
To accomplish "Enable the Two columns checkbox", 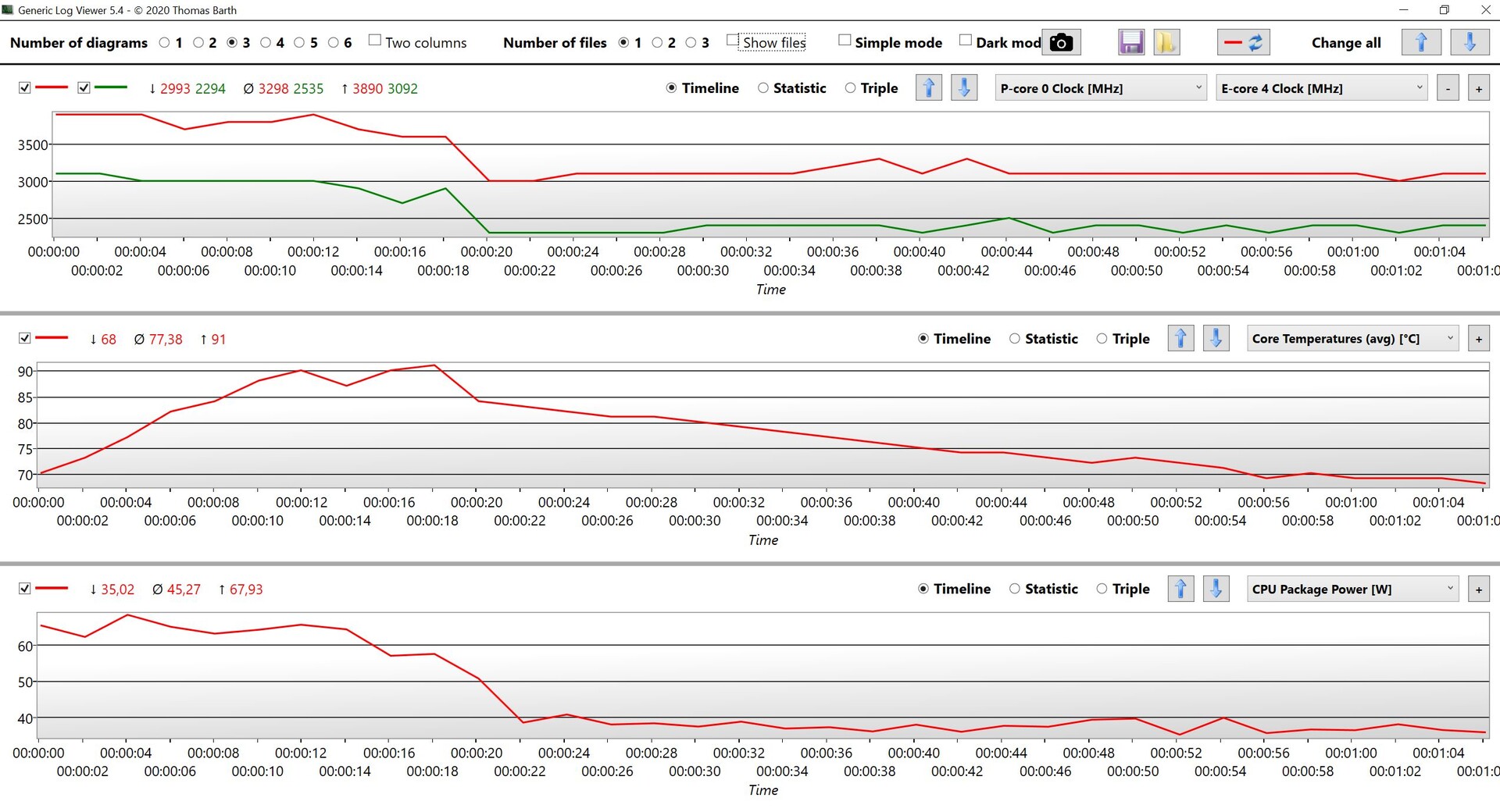I will [375, 41].
